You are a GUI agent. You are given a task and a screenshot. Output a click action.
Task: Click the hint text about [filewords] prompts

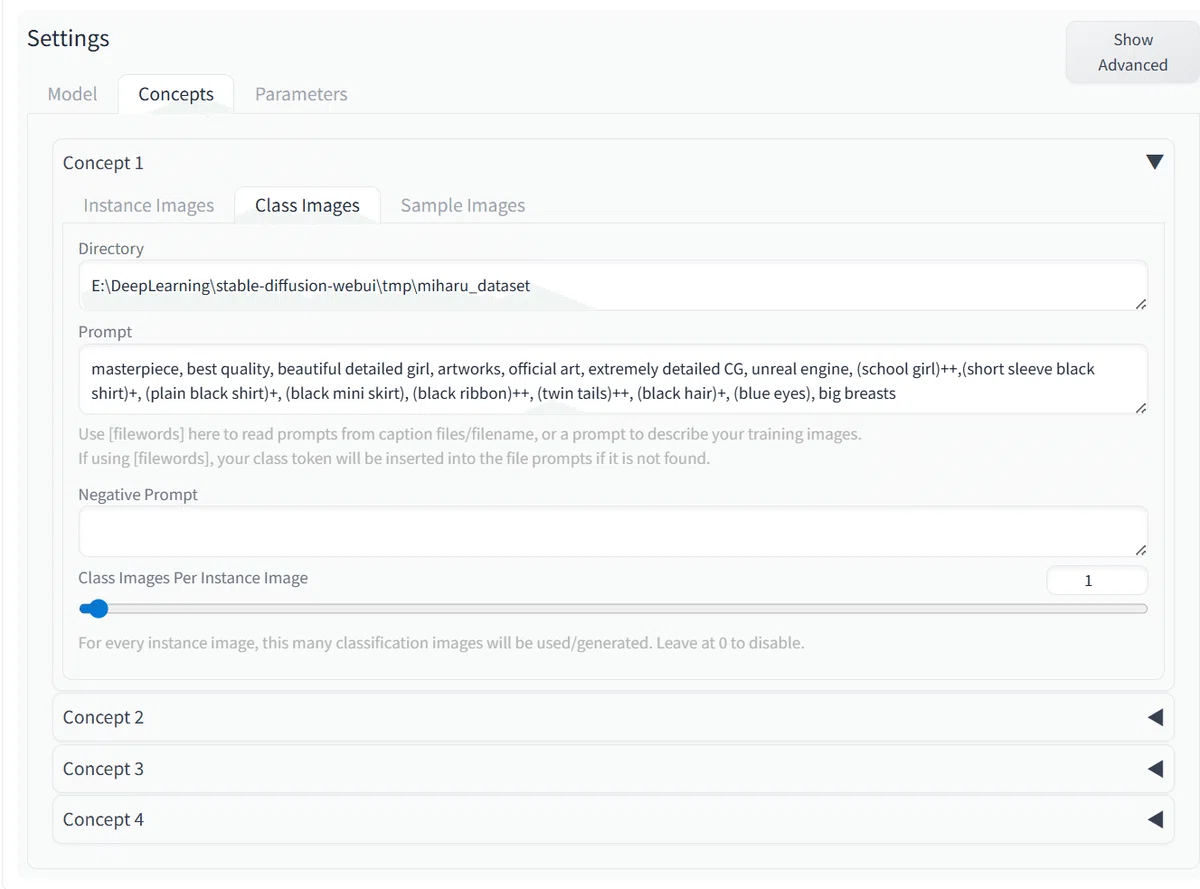(470, 446)
